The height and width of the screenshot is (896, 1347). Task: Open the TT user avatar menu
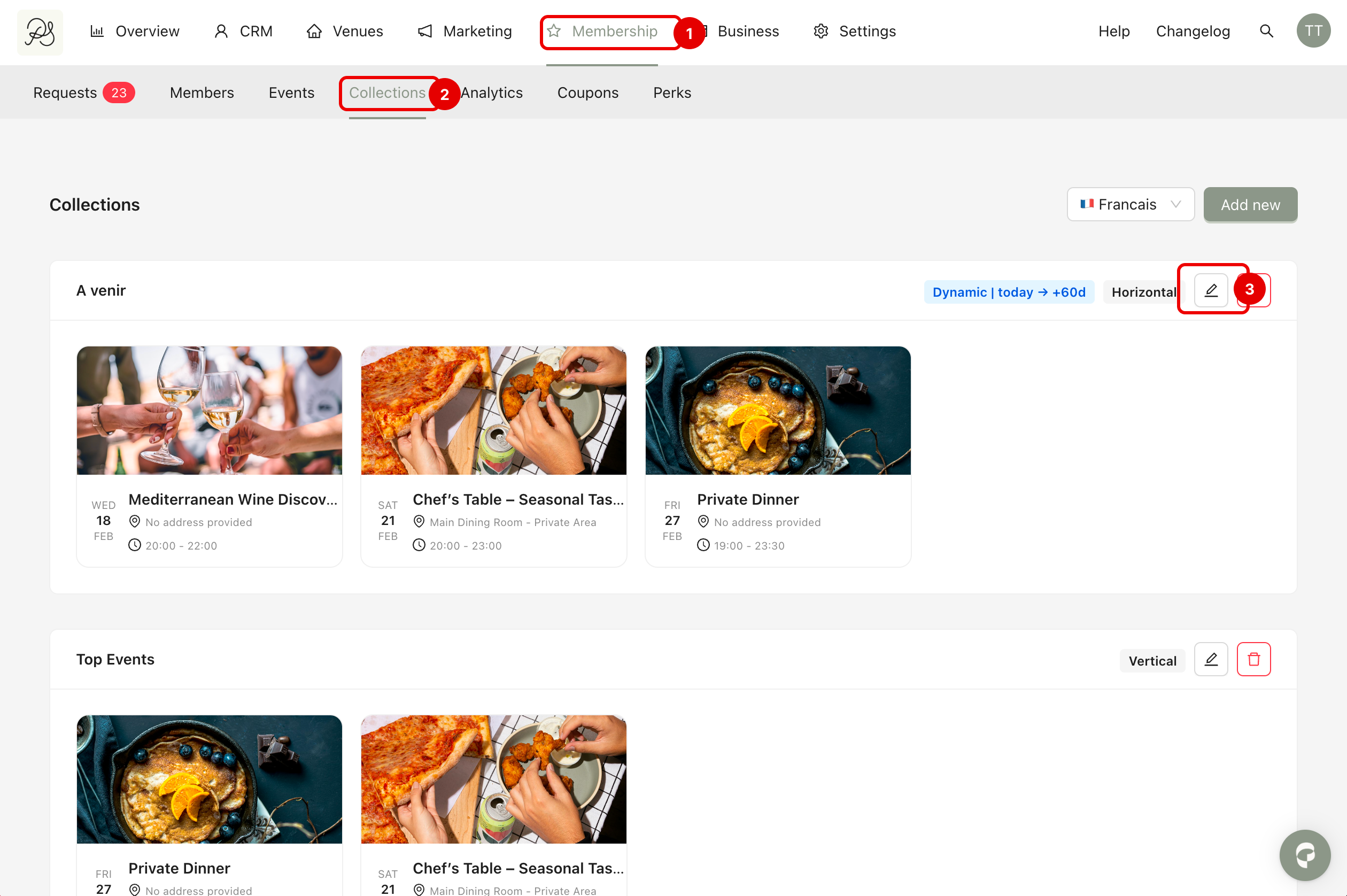[x=1313, y=31]
